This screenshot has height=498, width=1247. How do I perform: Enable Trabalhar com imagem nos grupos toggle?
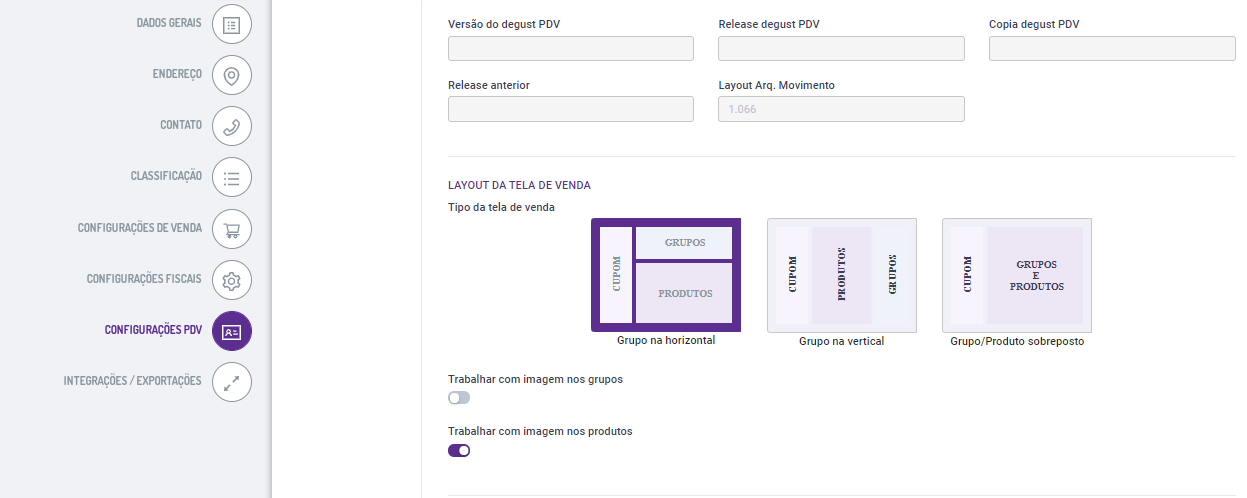point(459,398)
